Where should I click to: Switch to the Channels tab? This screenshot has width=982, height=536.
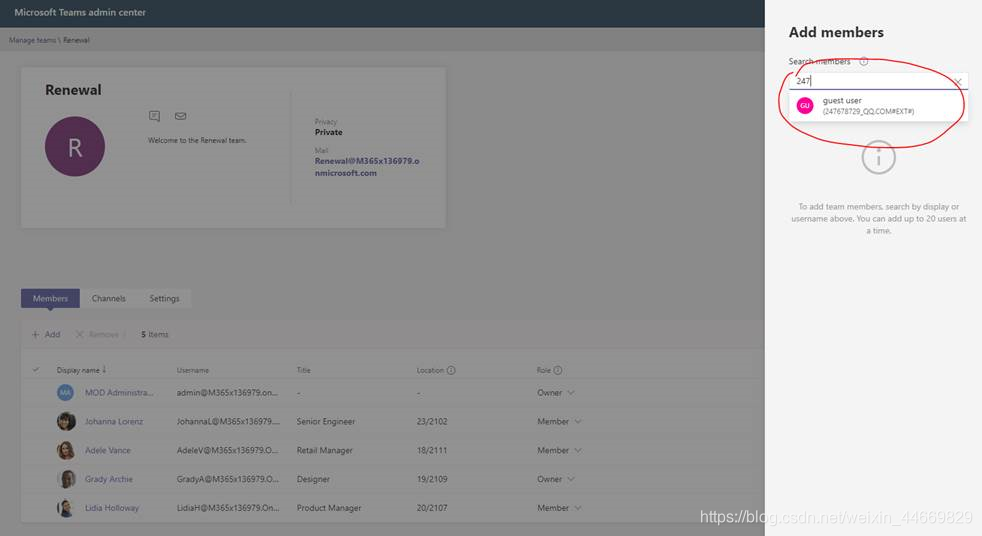pos(108,298)
